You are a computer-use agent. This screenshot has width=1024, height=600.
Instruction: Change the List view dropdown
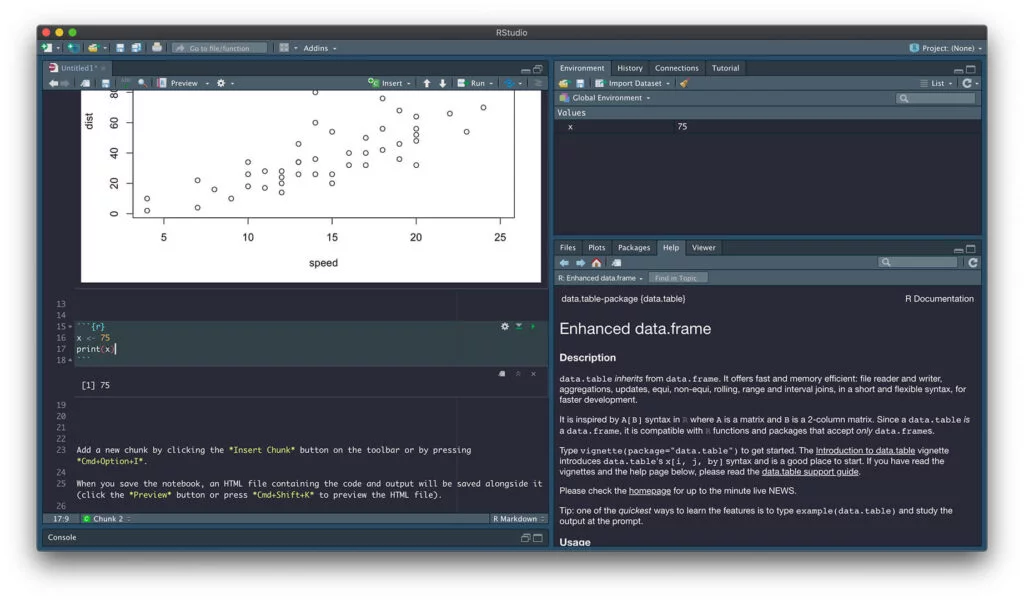tap(936, 83)
